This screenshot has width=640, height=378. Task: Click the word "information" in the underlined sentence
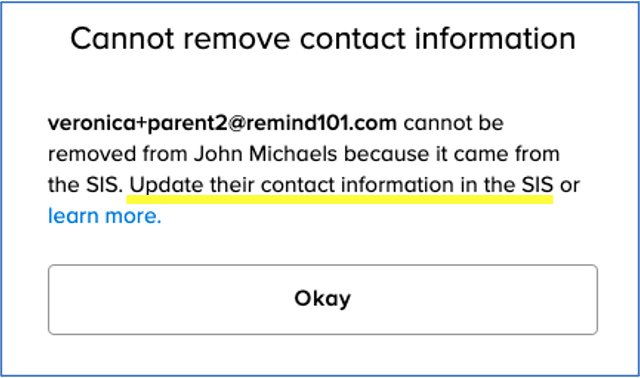(397, 185)
